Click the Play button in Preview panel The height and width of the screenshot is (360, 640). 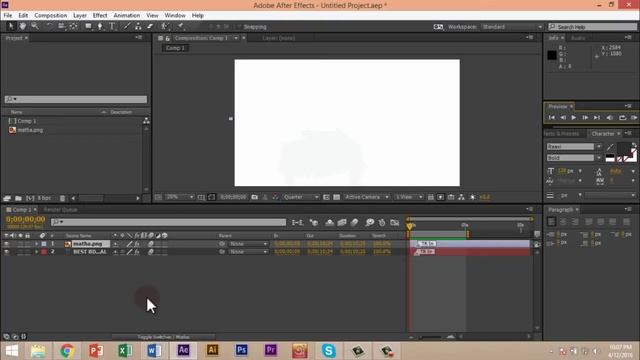tap(573, 118)
